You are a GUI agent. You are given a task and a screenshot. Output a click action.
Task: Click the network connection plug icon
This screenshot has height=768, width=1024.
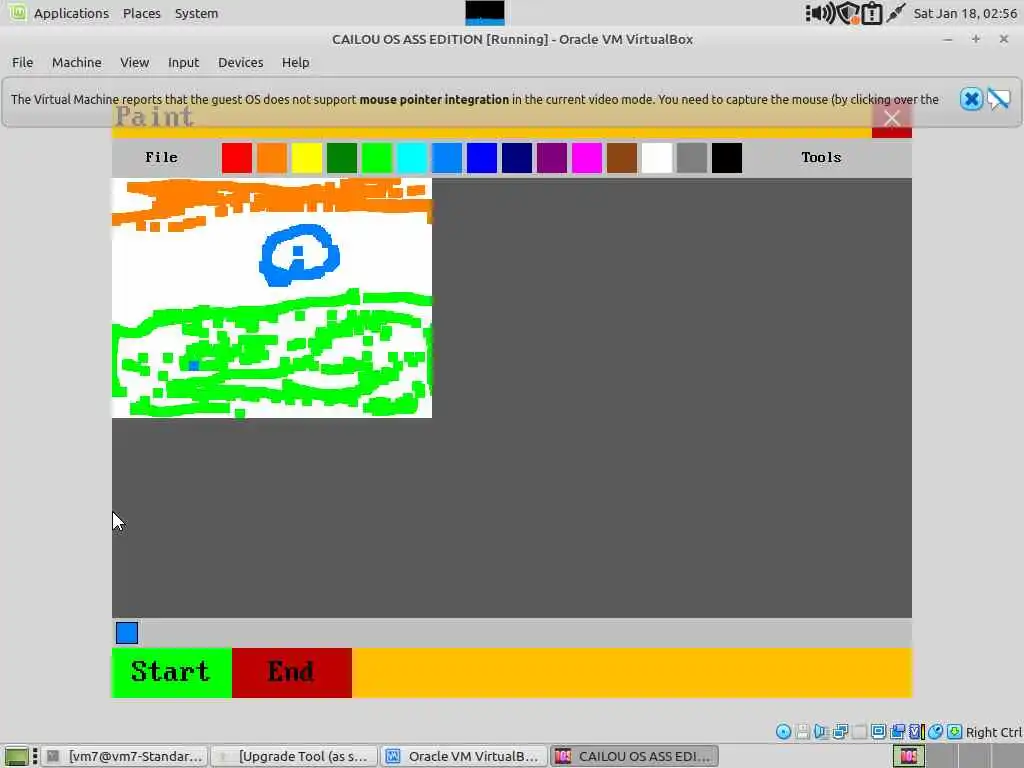point(895,13)
